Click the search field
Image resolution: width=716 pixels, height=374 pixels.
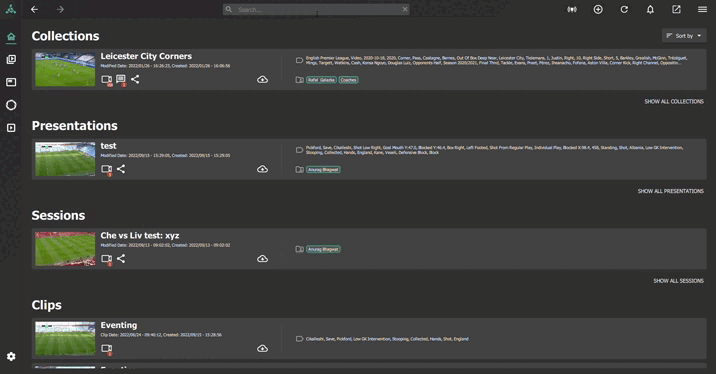(x=316, y=9)
